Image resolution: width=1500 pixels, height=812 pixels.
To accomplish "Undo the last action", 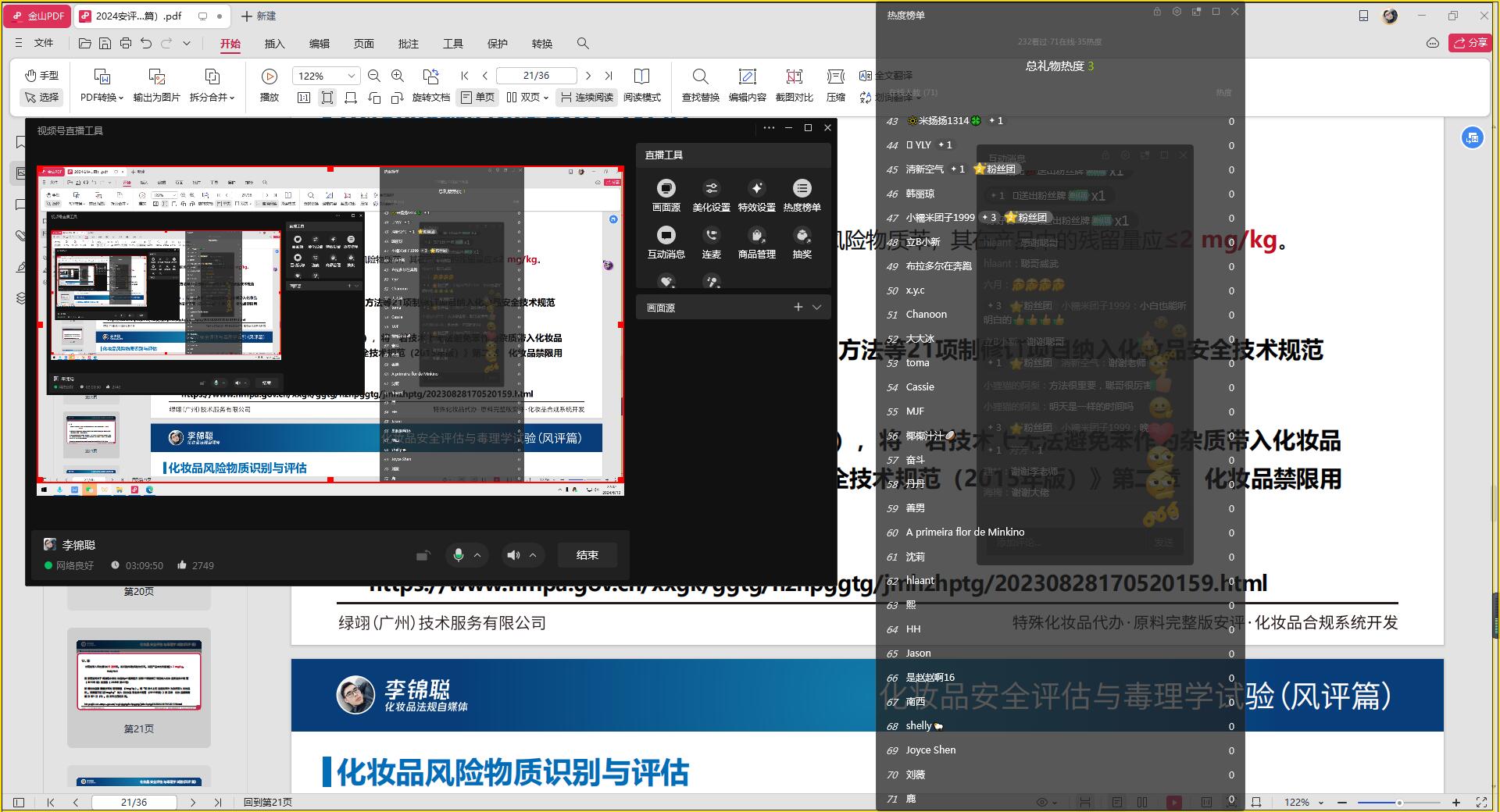I will click(x=146, y=43).
